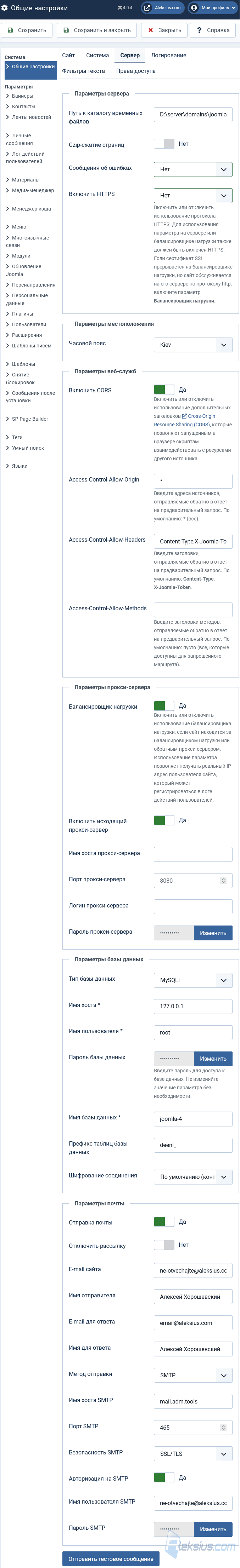Click database host field 127.0.0.1
Screen dimensions: 240x1568
point(193,1006)
